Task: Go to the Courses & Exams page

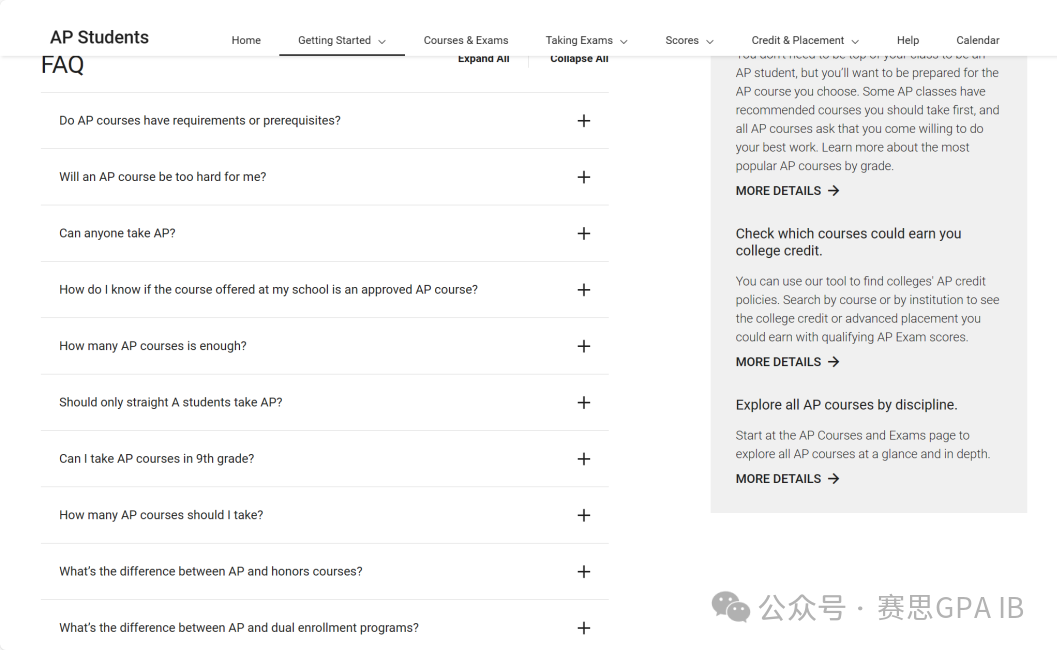Action: [x=466, y=41]
